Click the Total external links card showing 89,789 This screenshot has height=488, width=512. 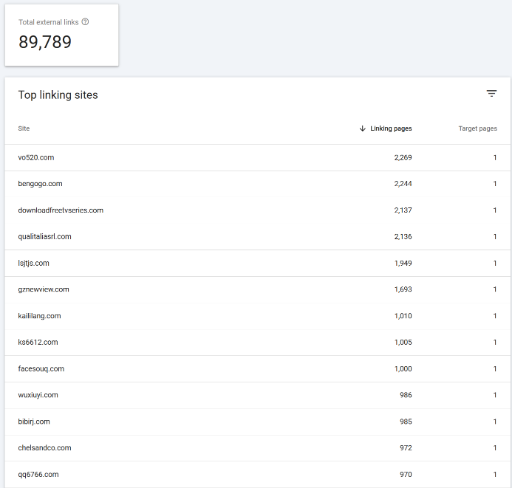click(x=61, y=35)
